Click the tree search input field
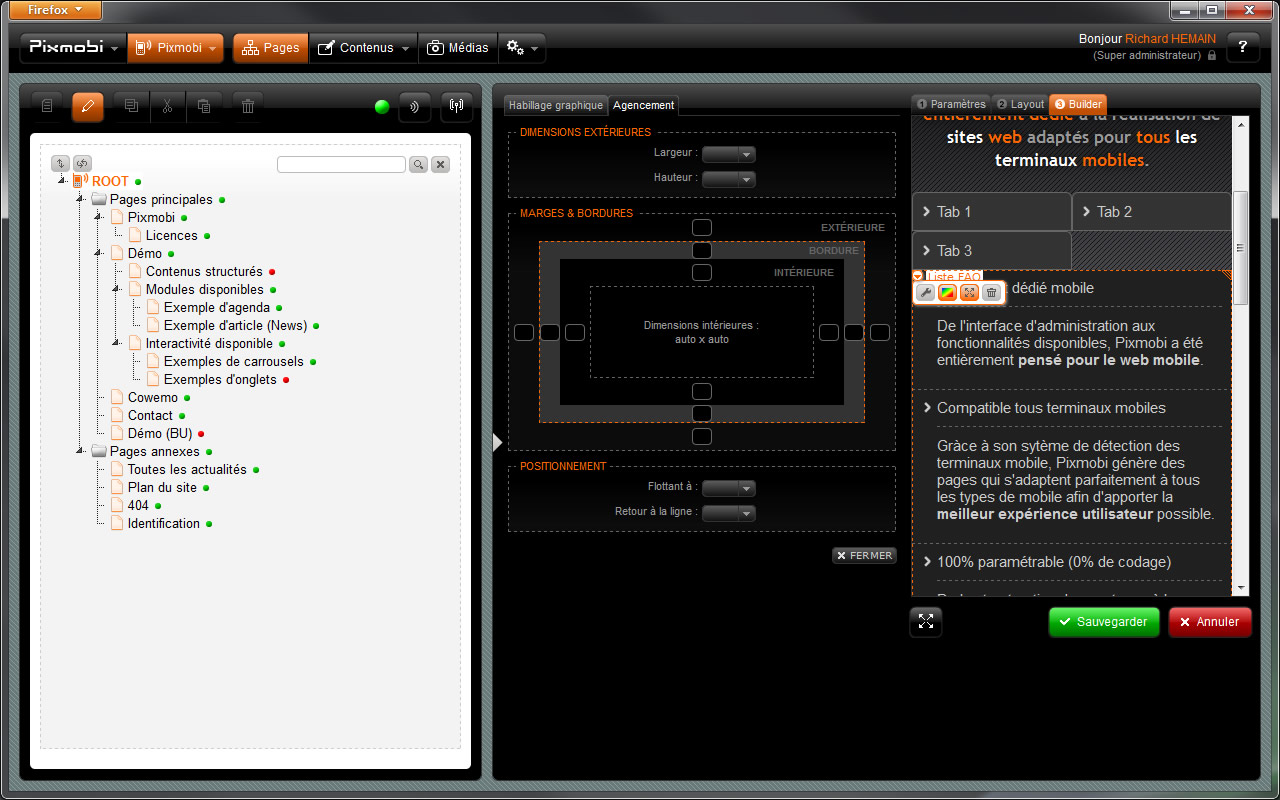Image resolution: width=1280 pixels, height=800 pixels. (341, 165)
